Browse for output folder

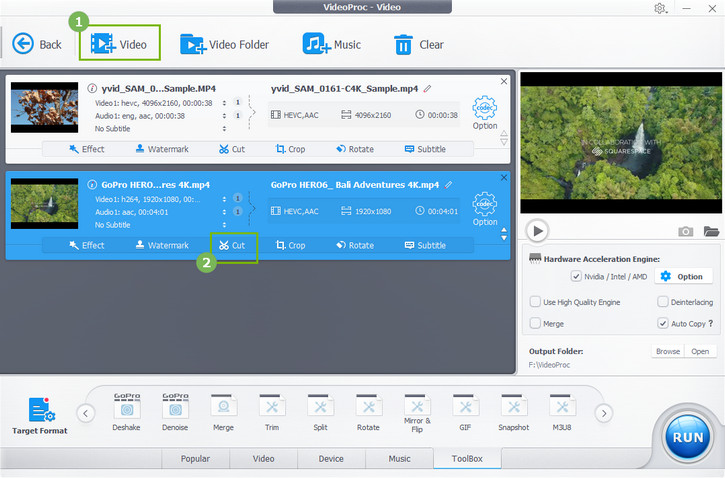[x=668, y=351]
